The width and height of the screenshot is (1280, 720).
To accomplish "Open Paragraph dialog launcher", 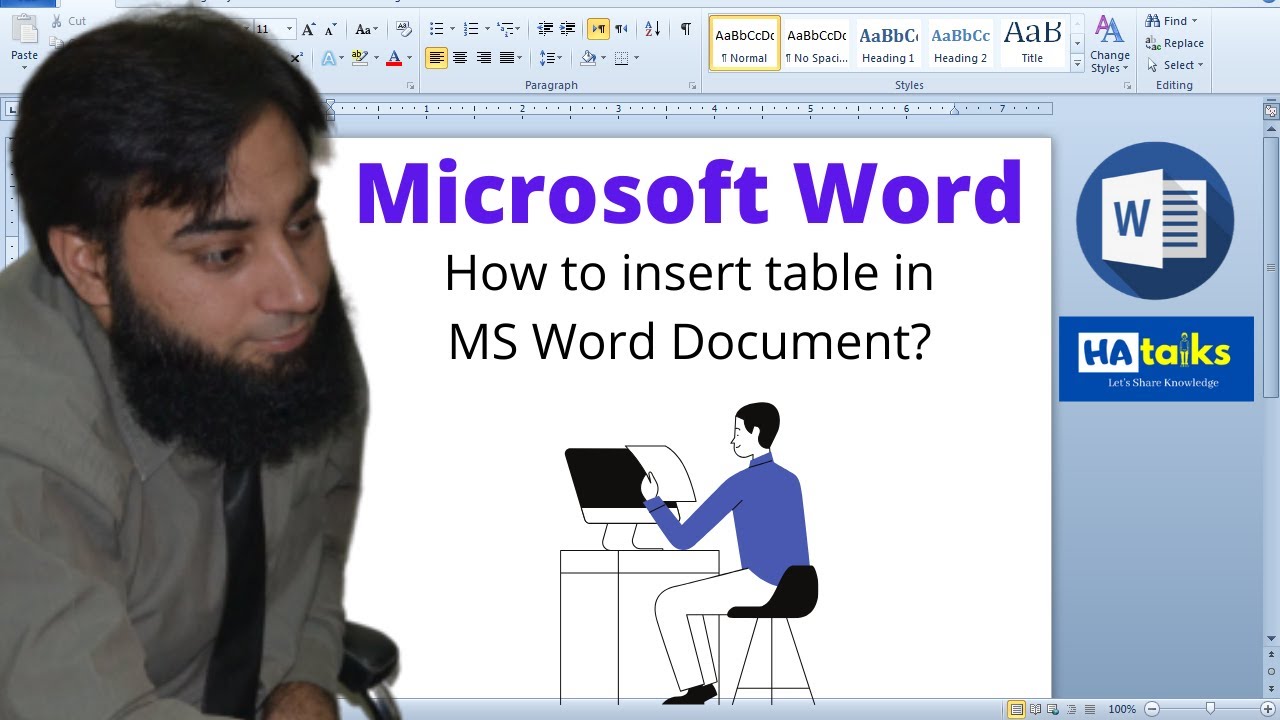I will (692, 86).
